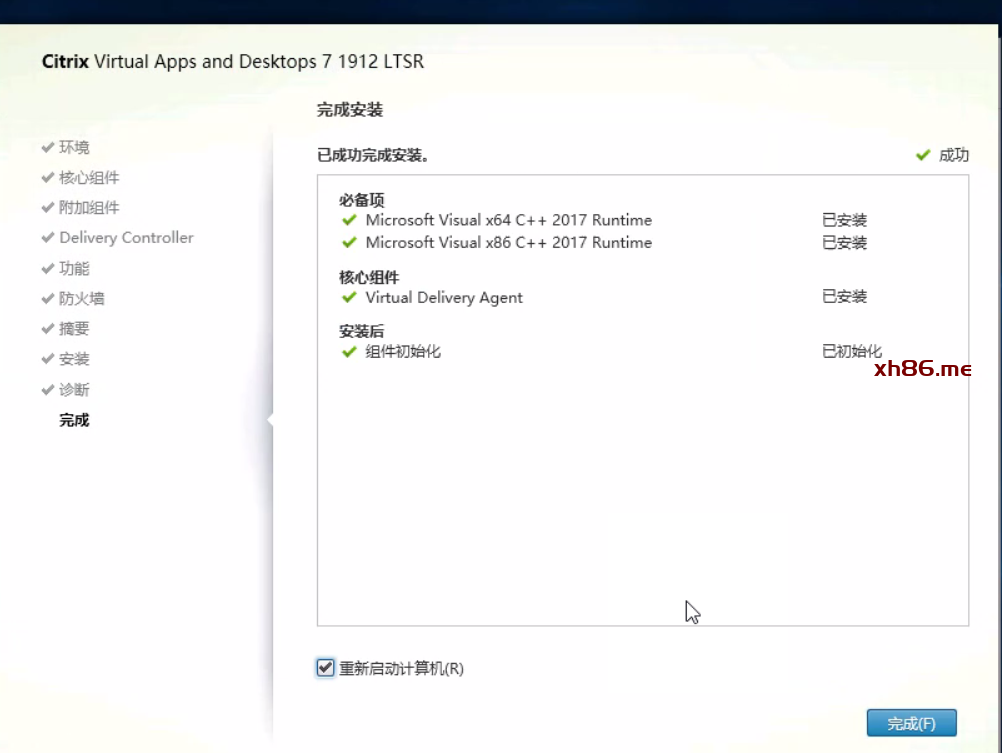Click the checkmark icon beside 防火墙 step
This screenshot has width=1002, height=753.
click(47, 298)
